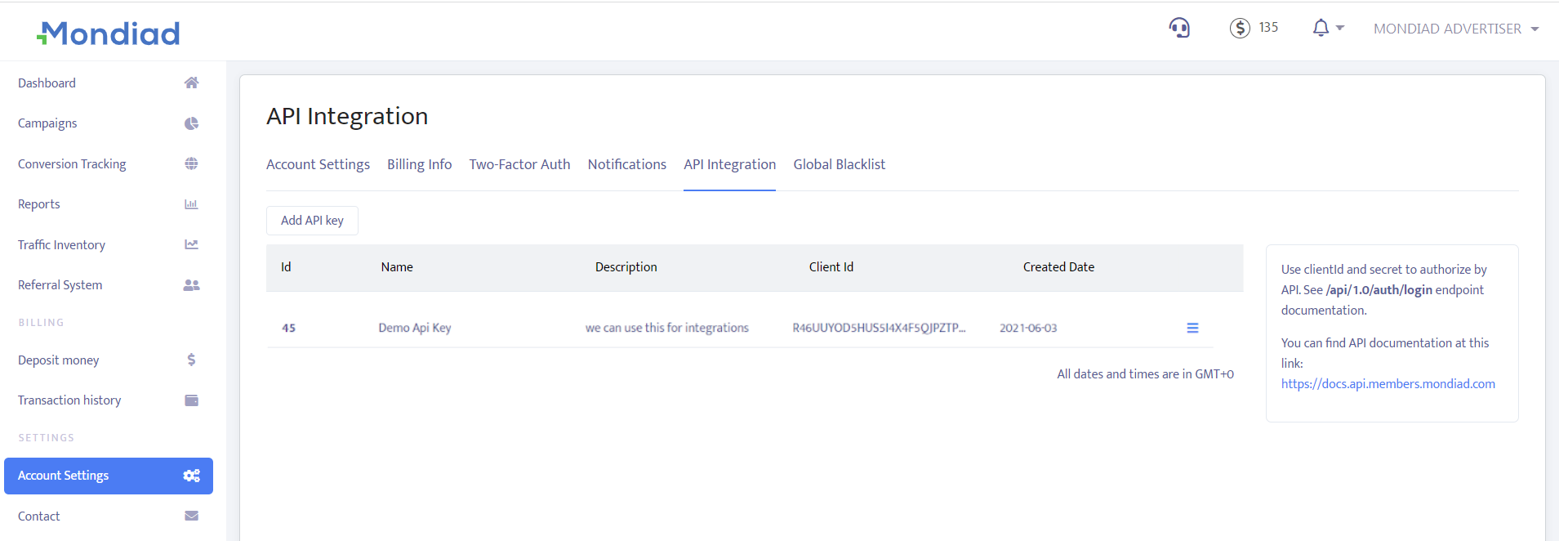This screenshot has width=1568, height=541.
Task: Switch to the Billing Info tab
Action: point(419,164)
